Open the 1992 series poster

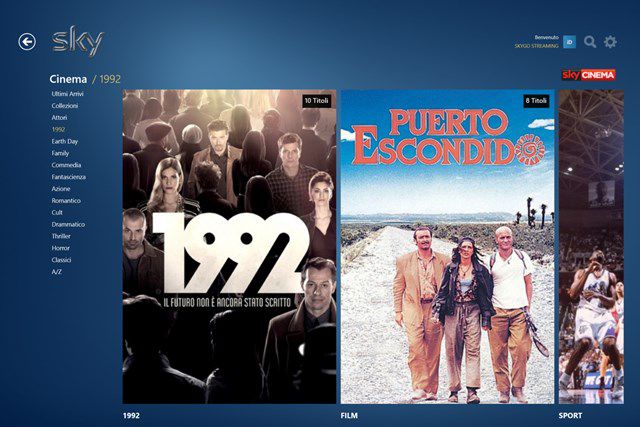click(229, 247)
